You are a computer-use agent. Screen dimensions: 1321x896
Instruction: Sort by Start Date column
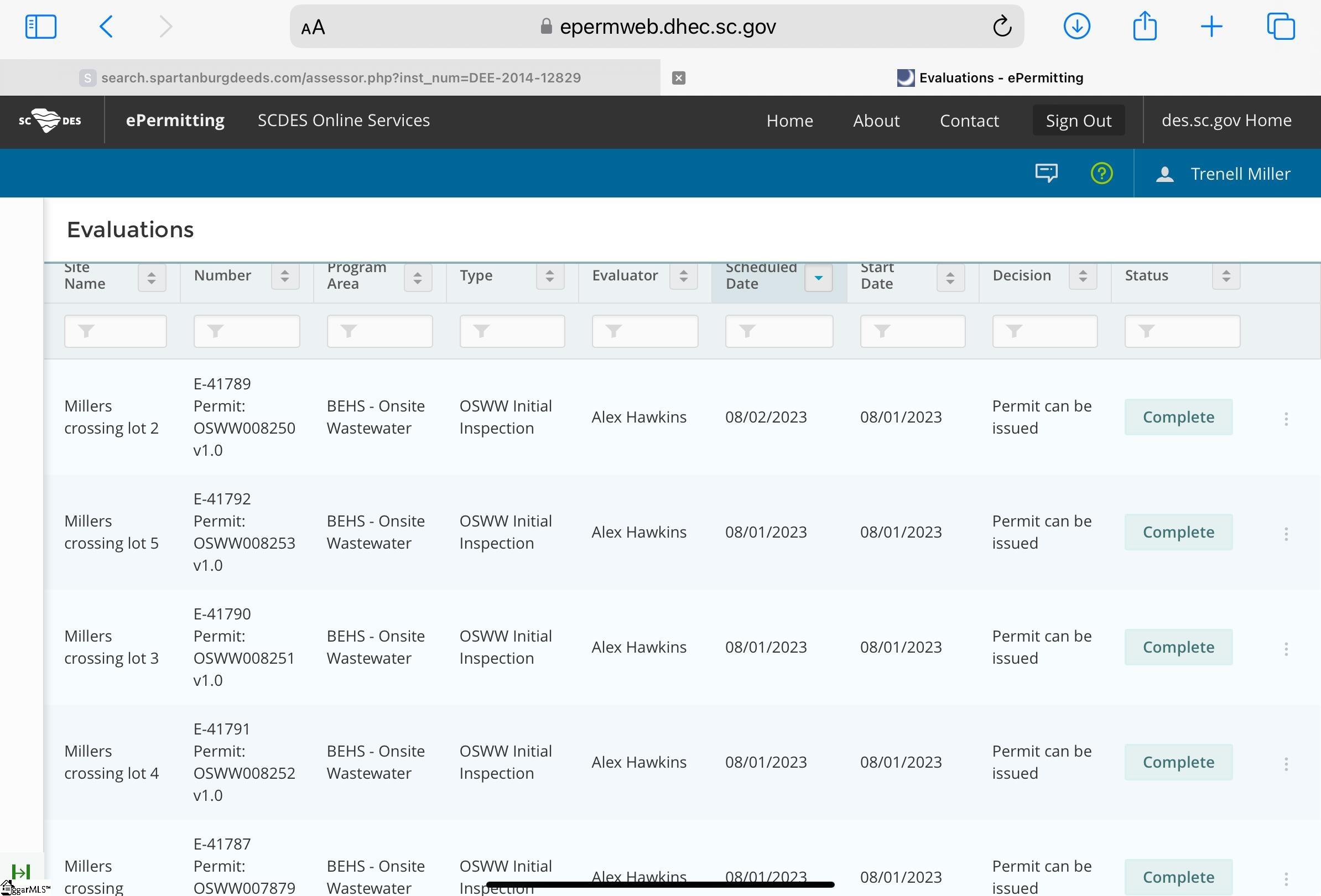tap(950, 278)
